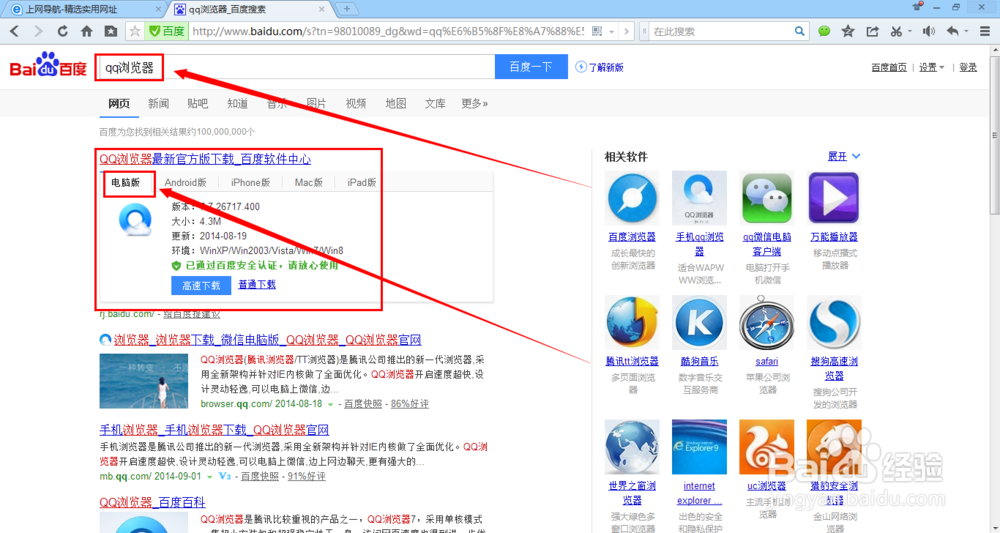Click the Baidu logo

pyautogui.click(x=48, y=65)
